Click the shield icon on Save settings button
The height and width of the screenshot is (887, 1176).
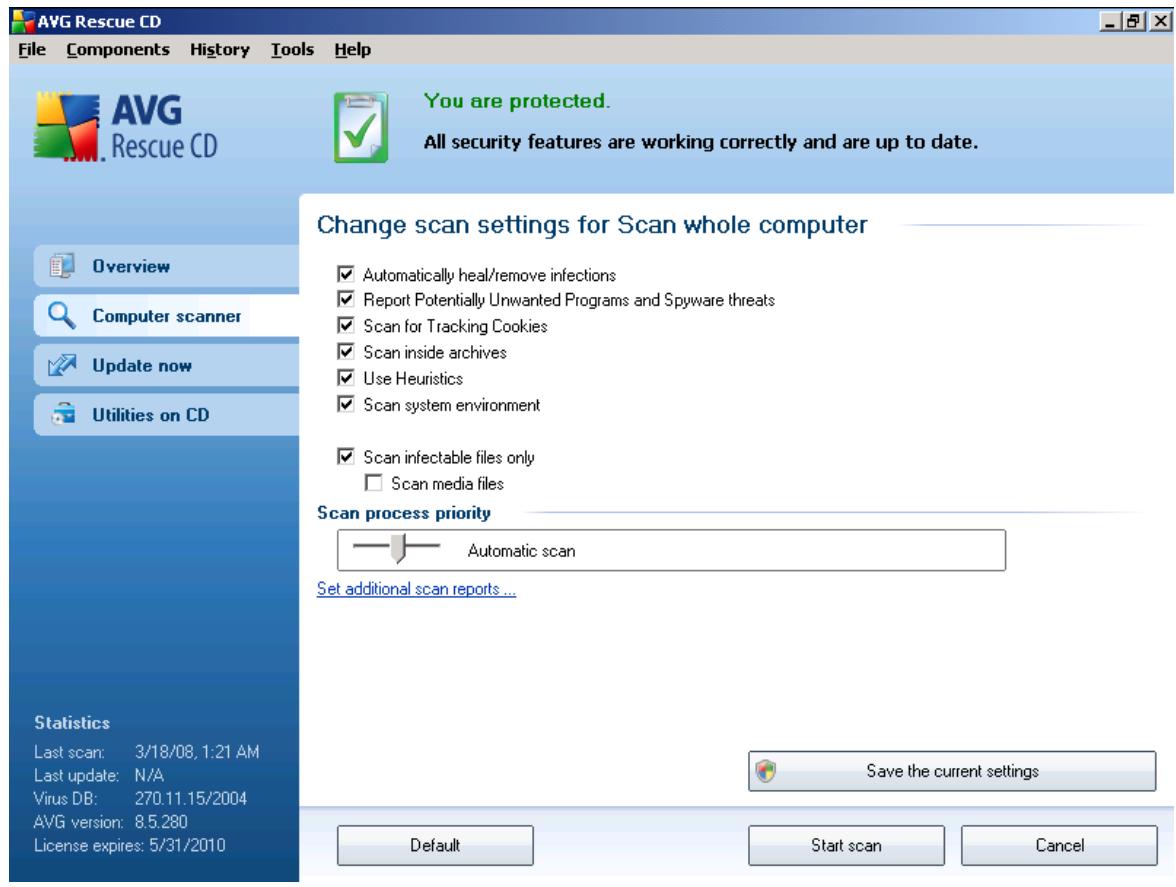tap(766, 771)
